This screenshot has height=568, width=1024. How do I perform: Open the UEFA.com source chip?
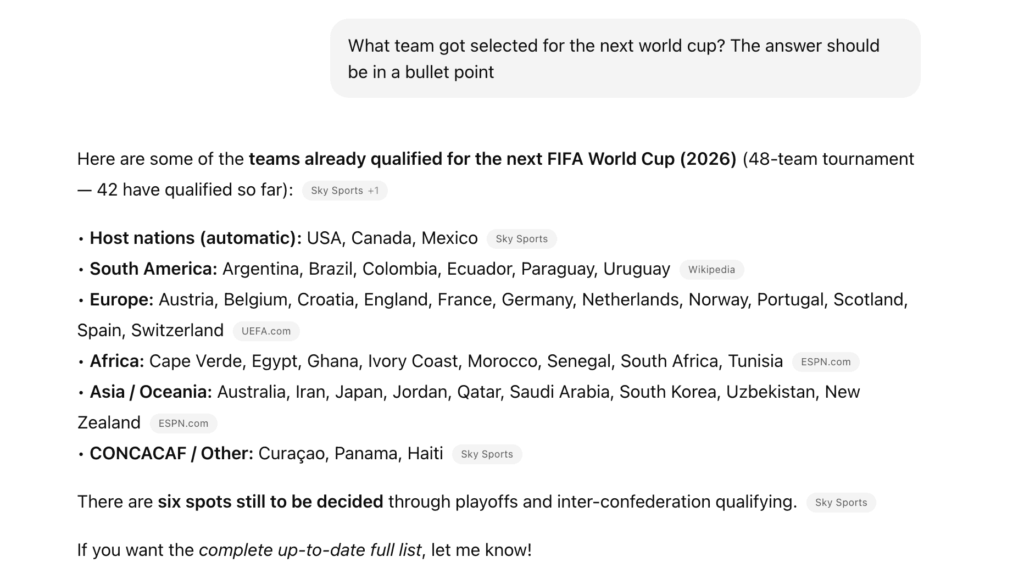(x=265, y=331)
